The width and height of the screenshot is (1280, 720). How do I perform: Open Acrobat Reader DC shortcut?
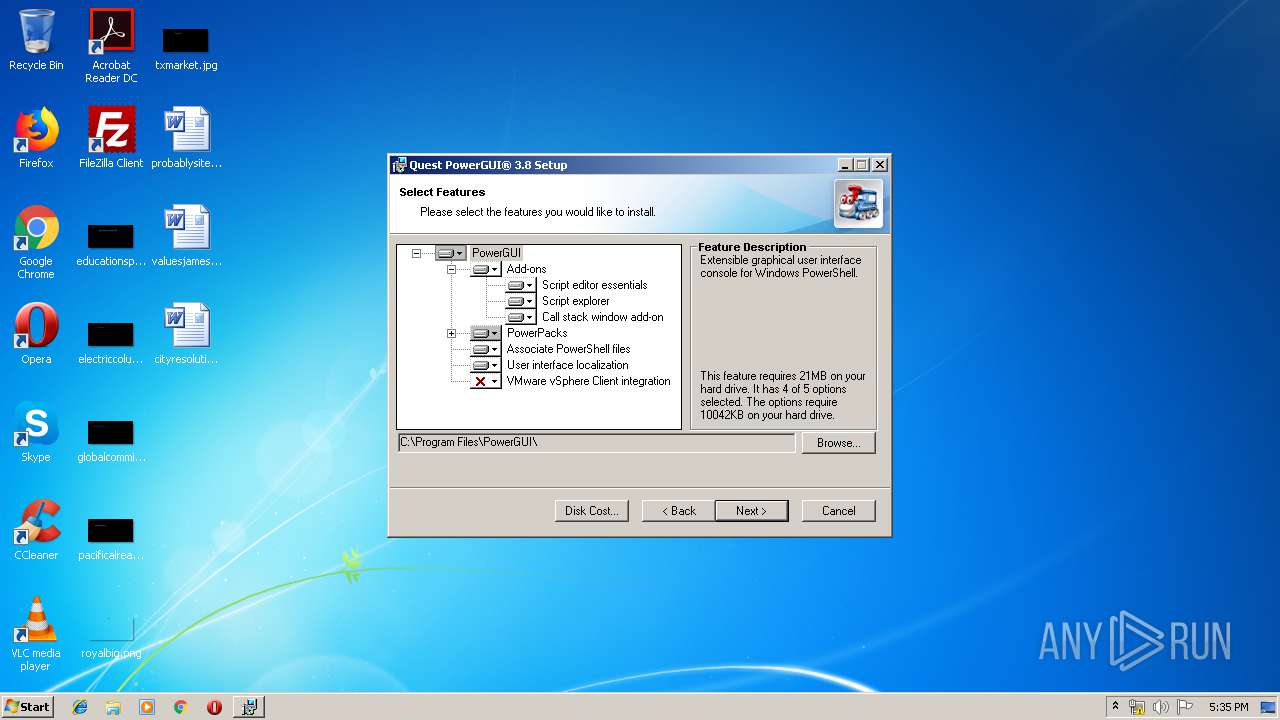point(111,46)
